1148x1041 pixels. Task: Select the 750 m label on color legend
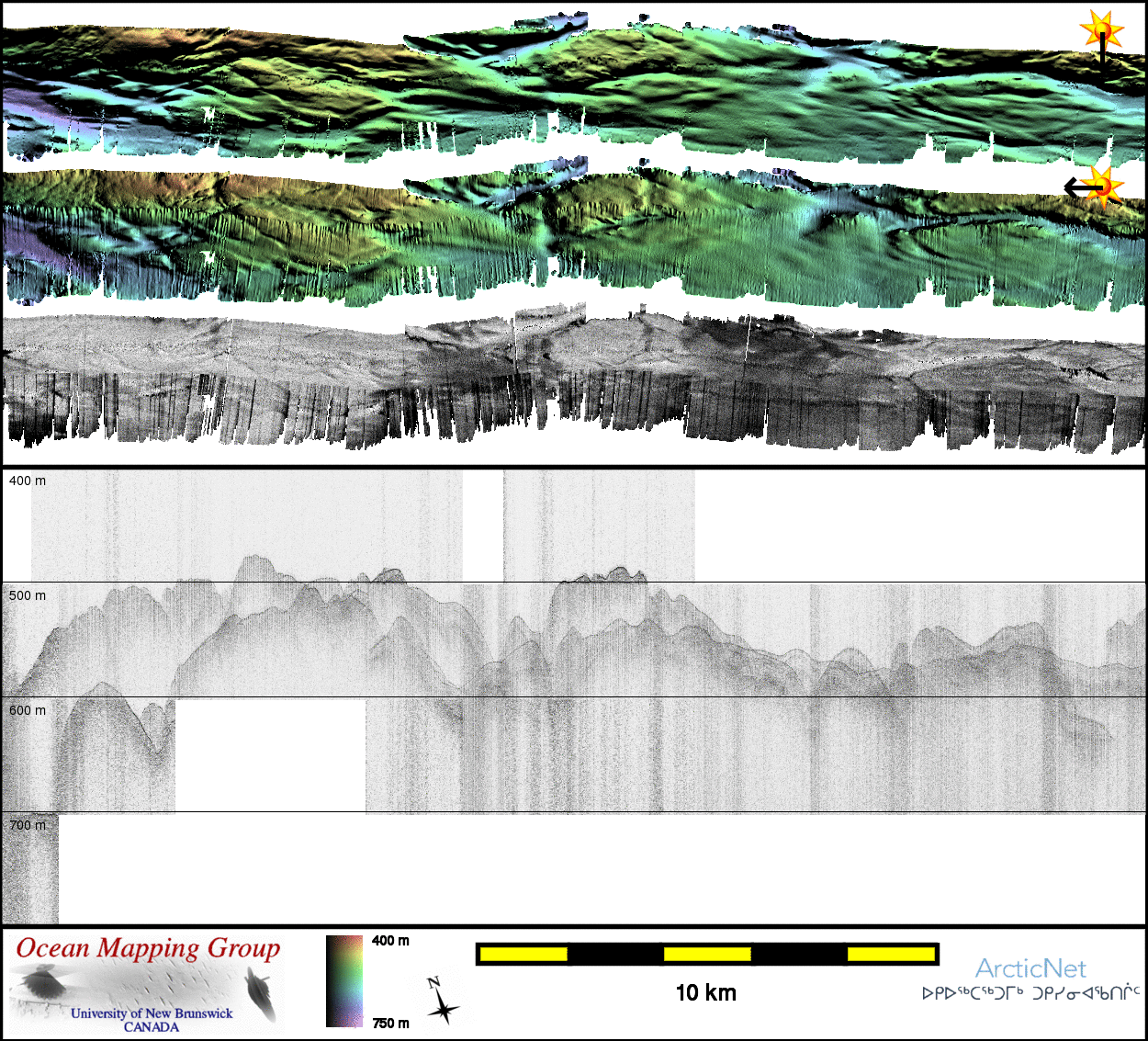point(391,1024)
